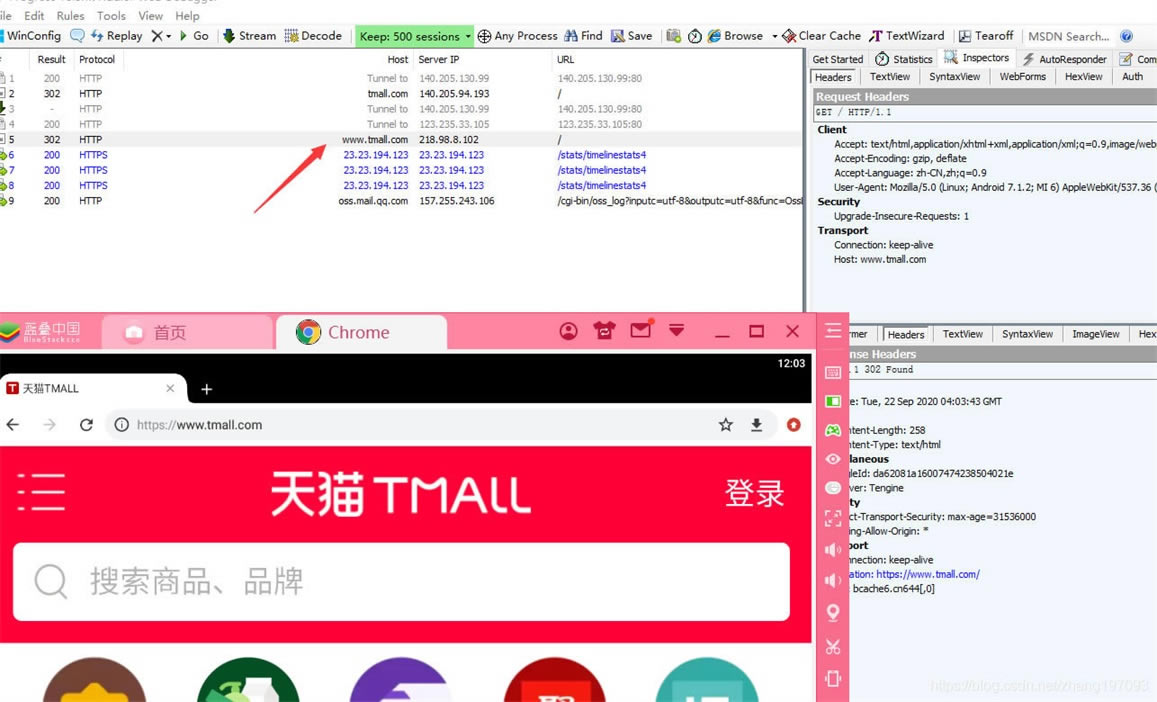The height and width of the screenshot is (702, 1157).
Task: Click the timer clock icon in toolbar
Action: (x=694, y=35)
